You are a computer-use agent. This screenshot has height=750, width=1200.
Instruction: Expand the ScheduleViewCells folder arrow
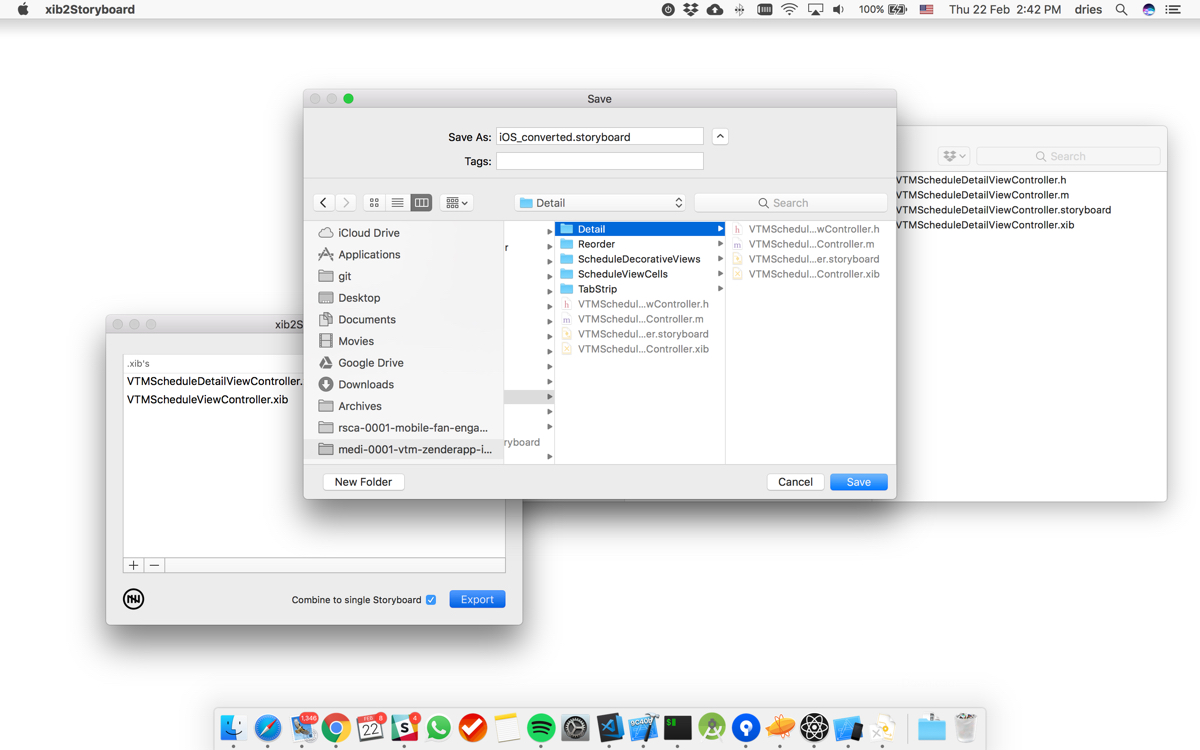(x=720, y=274)
